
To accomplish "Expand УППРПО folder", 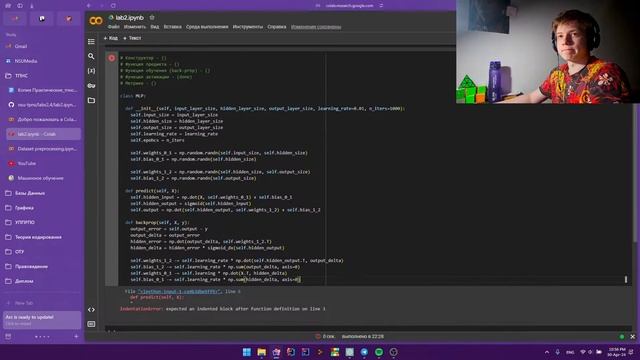I will click(43, 222).
